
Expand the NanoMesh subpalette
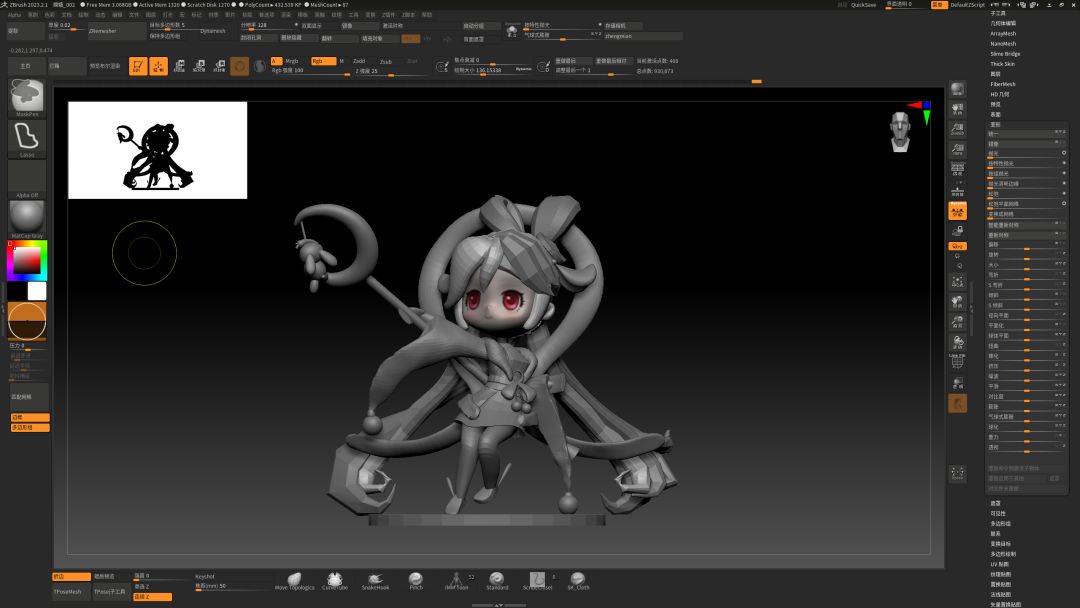(x=1003, y=43)
